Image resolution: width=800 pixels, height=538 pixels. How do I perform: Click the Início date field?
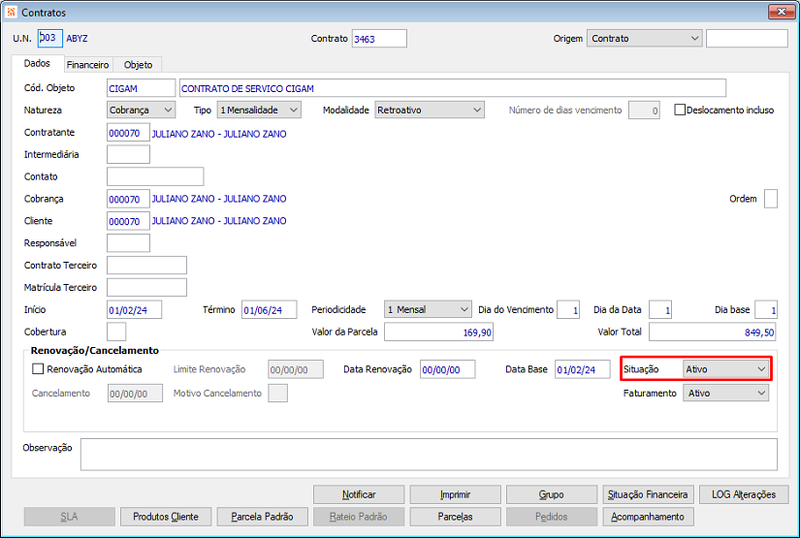pyautogui.click(x=134, y=309)
